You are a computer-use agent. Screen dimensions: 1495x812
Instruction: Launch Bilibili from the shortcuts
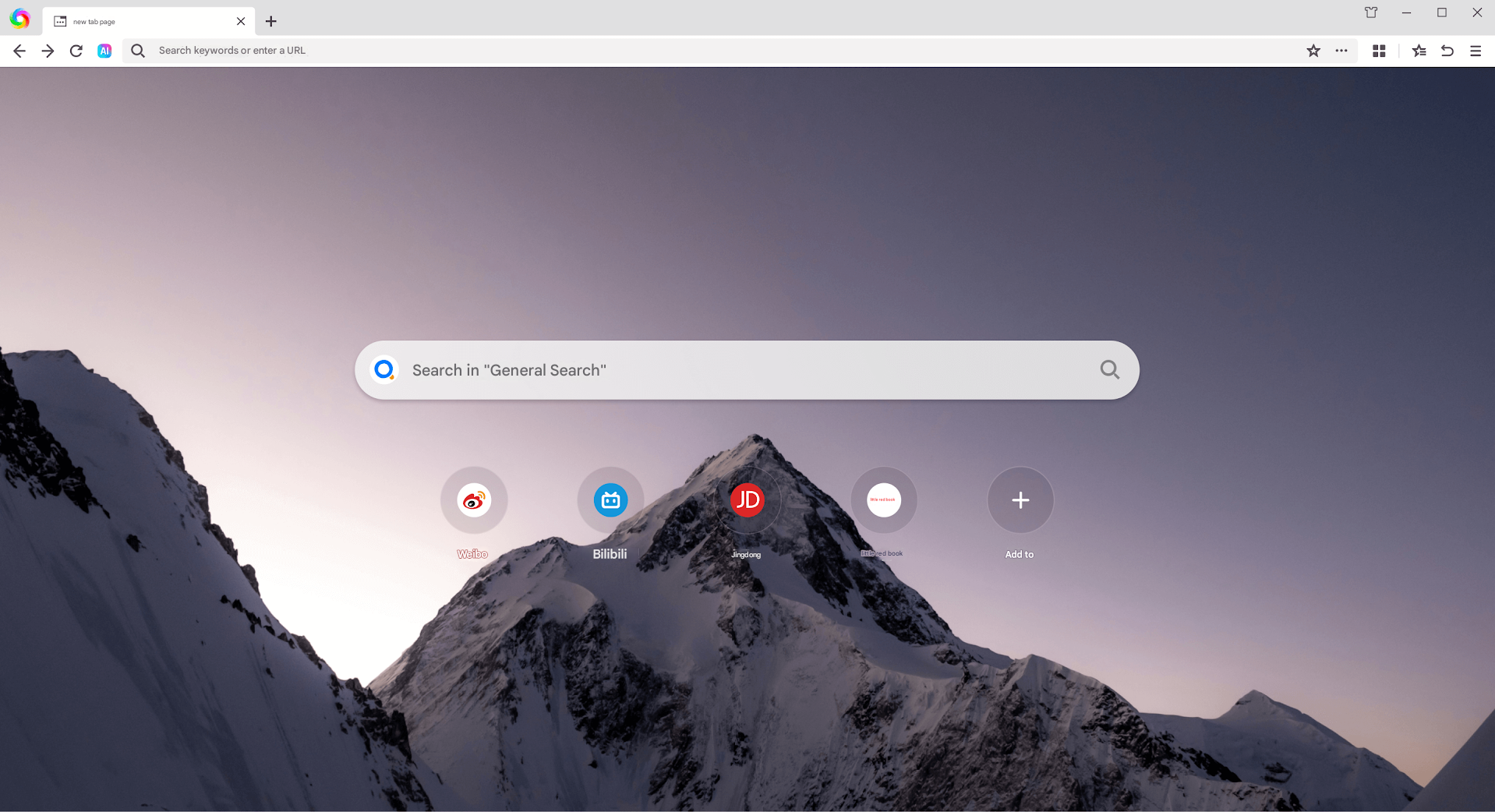click(610, 500)
